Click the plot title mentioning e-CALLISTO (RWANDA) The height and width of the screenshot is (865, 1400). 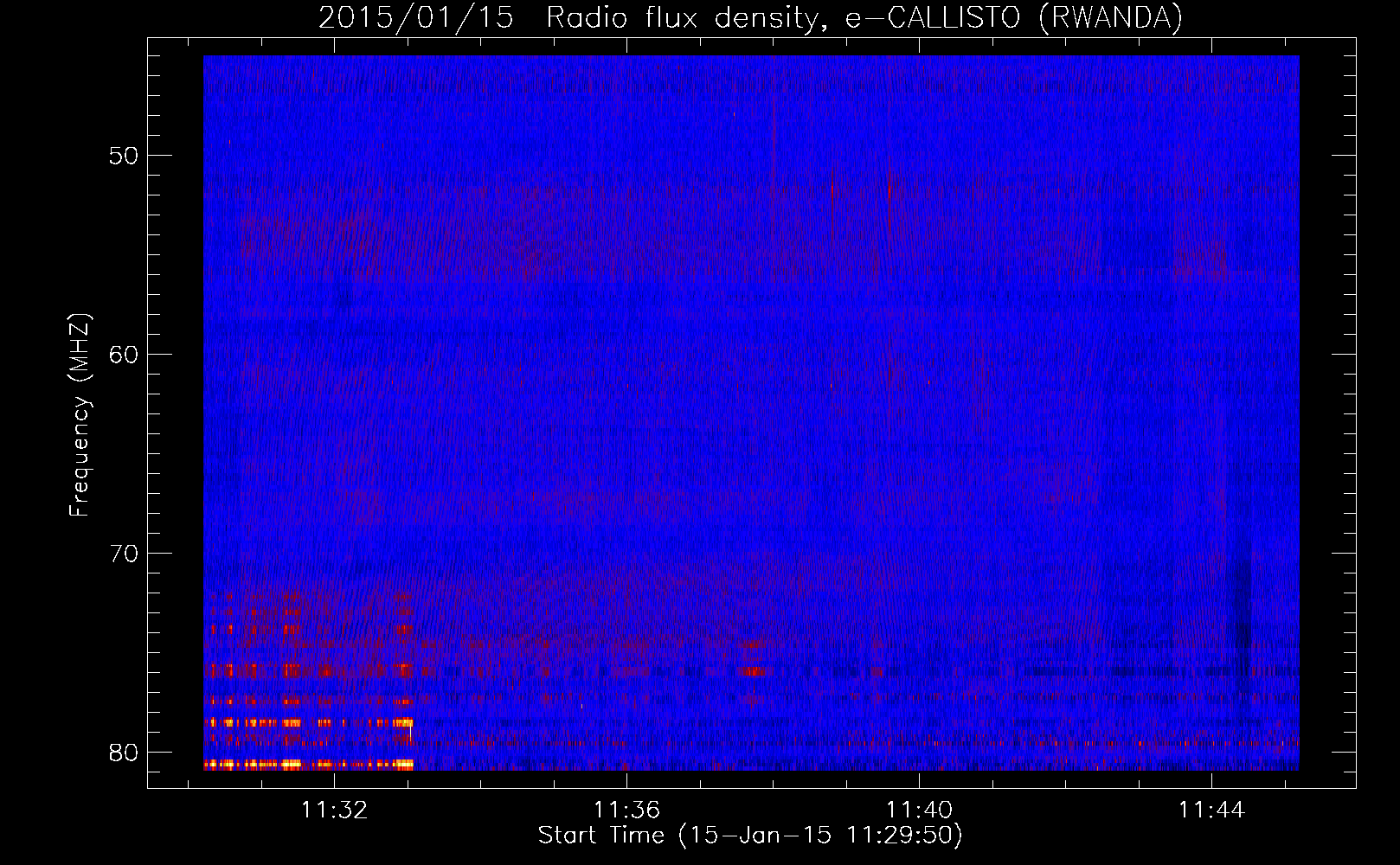point(750,17)
